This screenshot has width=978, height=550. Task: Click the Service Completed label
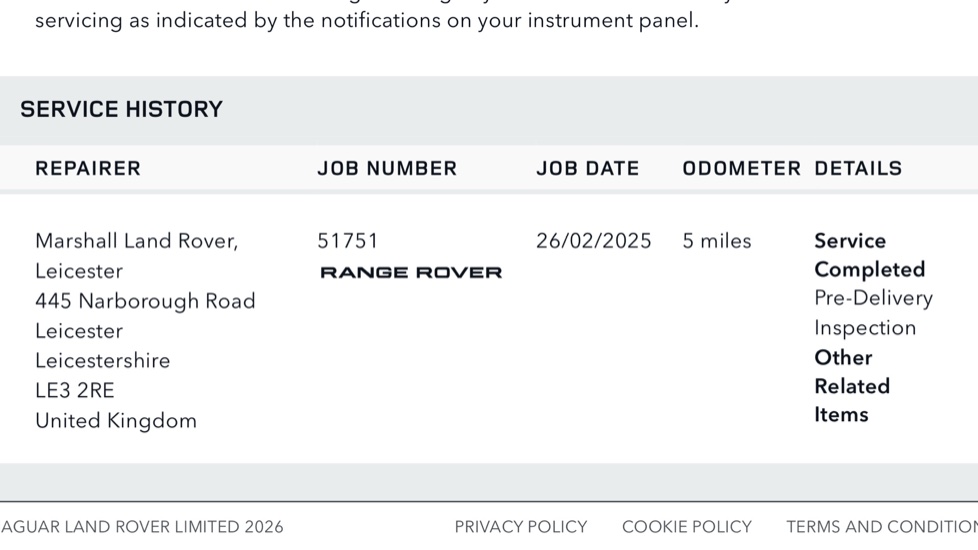click(868, 255)
